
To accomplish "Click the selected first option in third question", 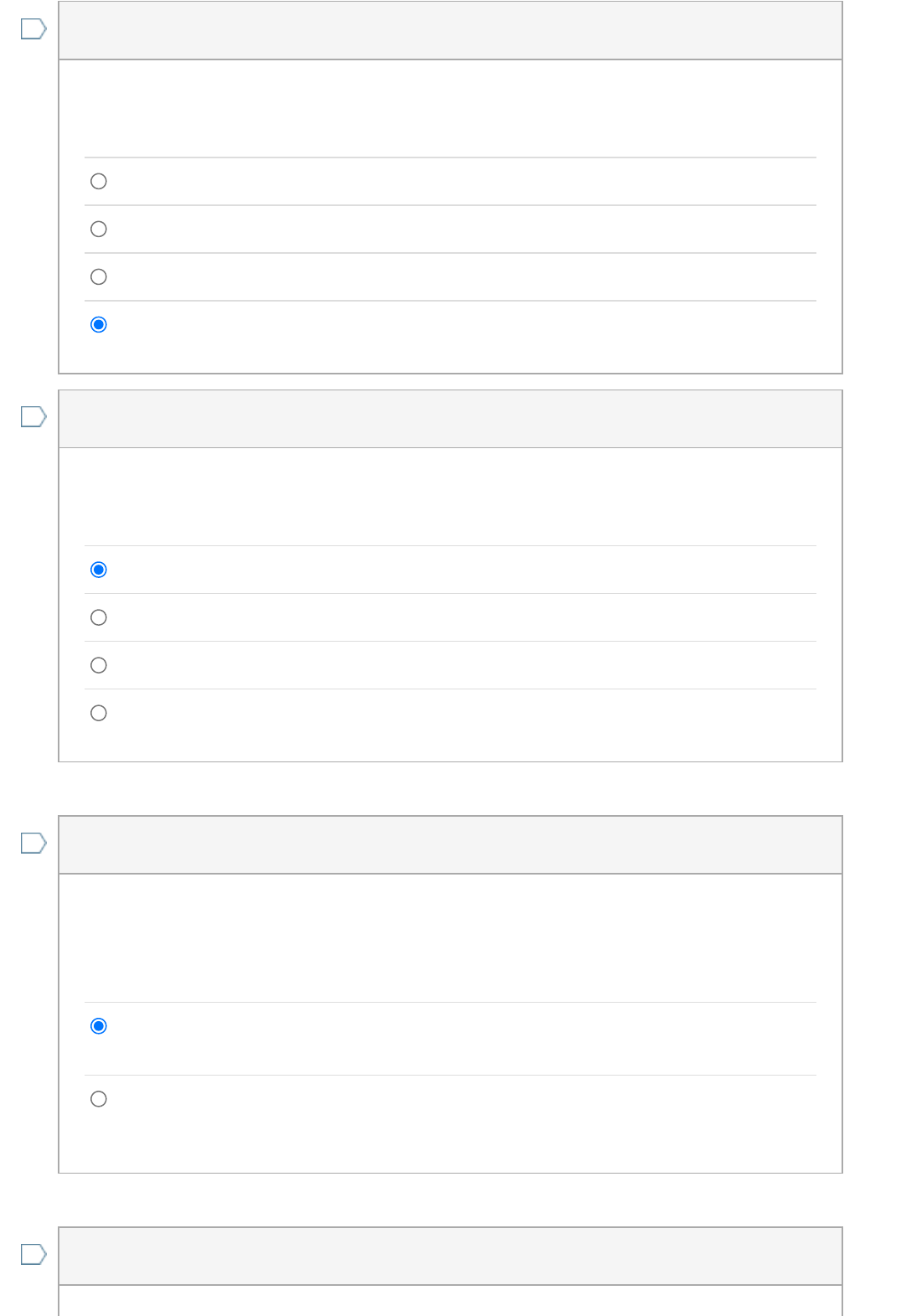I will [99, 1027].
